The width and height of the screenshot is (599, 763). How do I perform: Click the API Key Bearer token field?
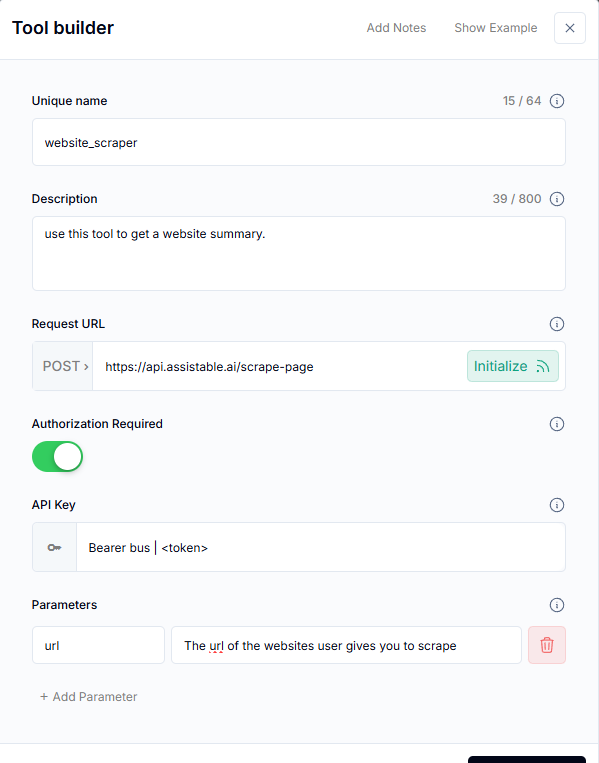click(321, 547)
